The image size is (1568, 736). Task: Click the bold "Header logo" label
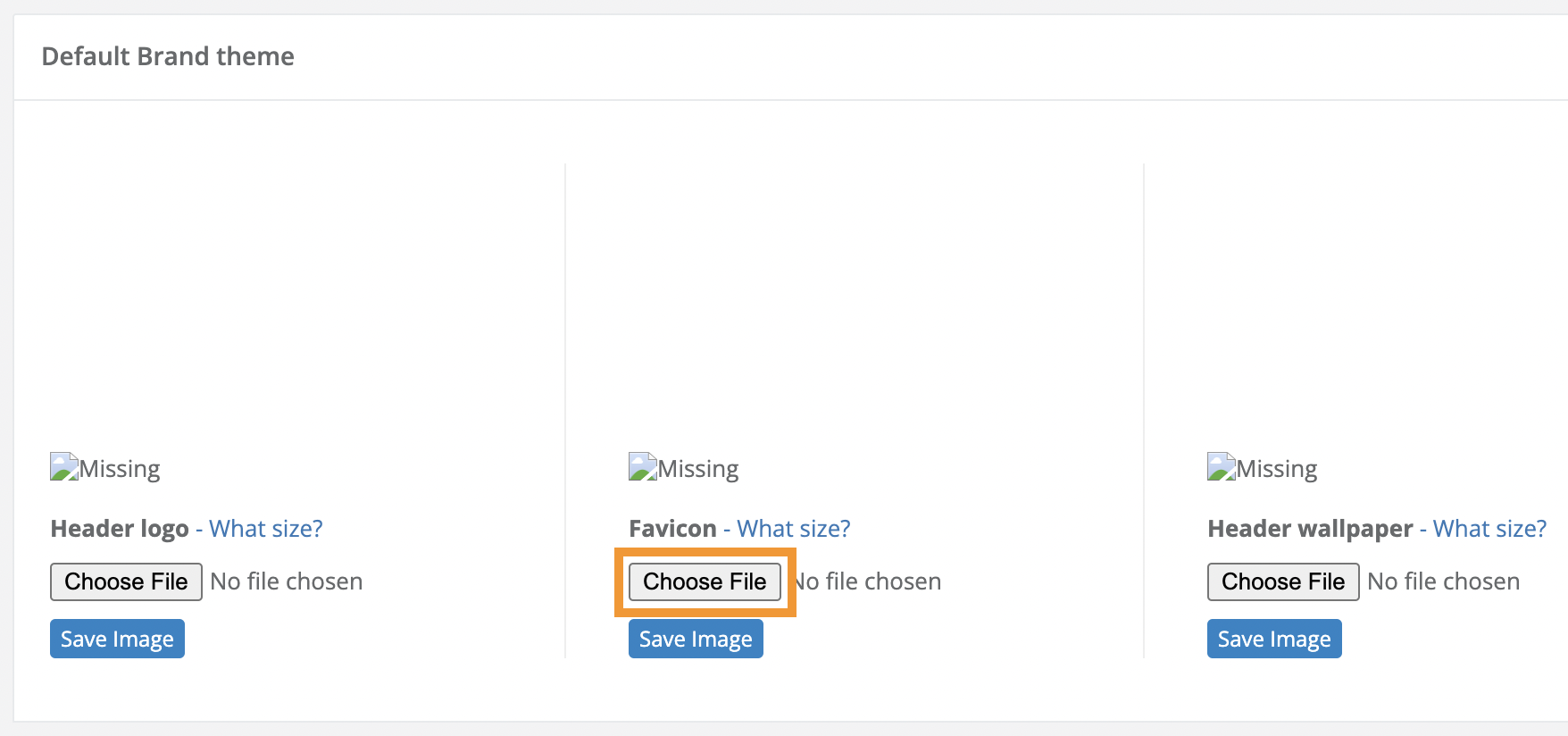[120, 529]
